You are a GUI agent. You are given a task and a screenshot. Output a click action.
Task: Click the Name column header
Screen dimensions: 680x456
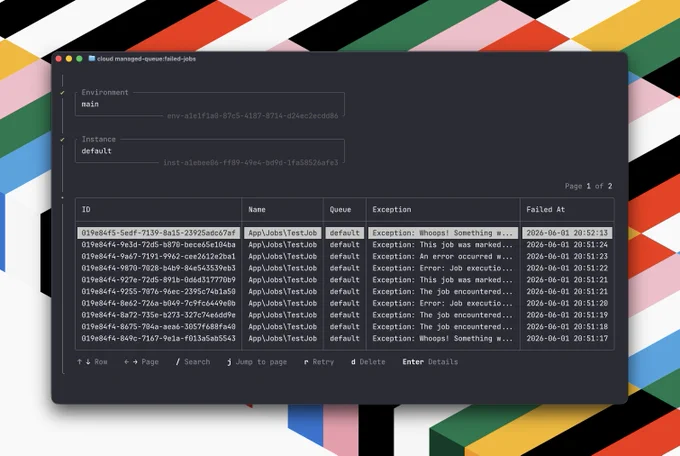point(257,210)
